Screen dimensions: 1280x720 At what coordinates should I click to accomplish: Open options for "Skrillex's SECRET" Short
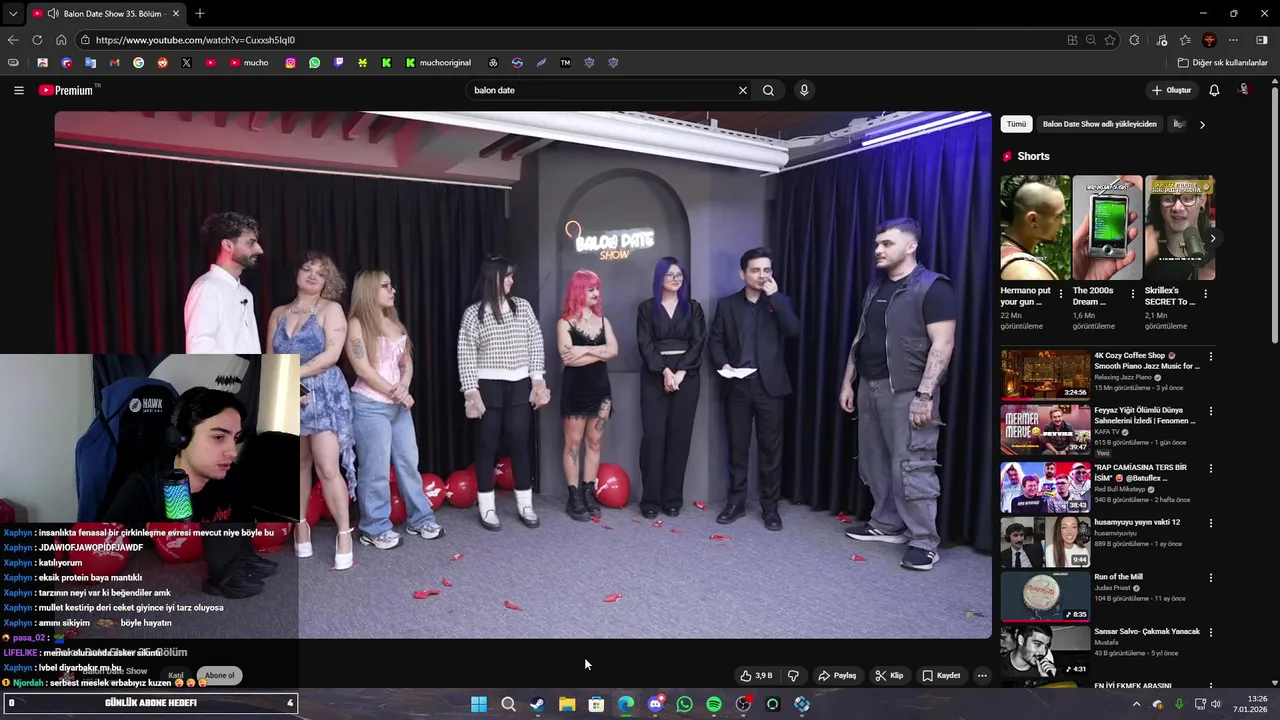(x=1205, y=294)
